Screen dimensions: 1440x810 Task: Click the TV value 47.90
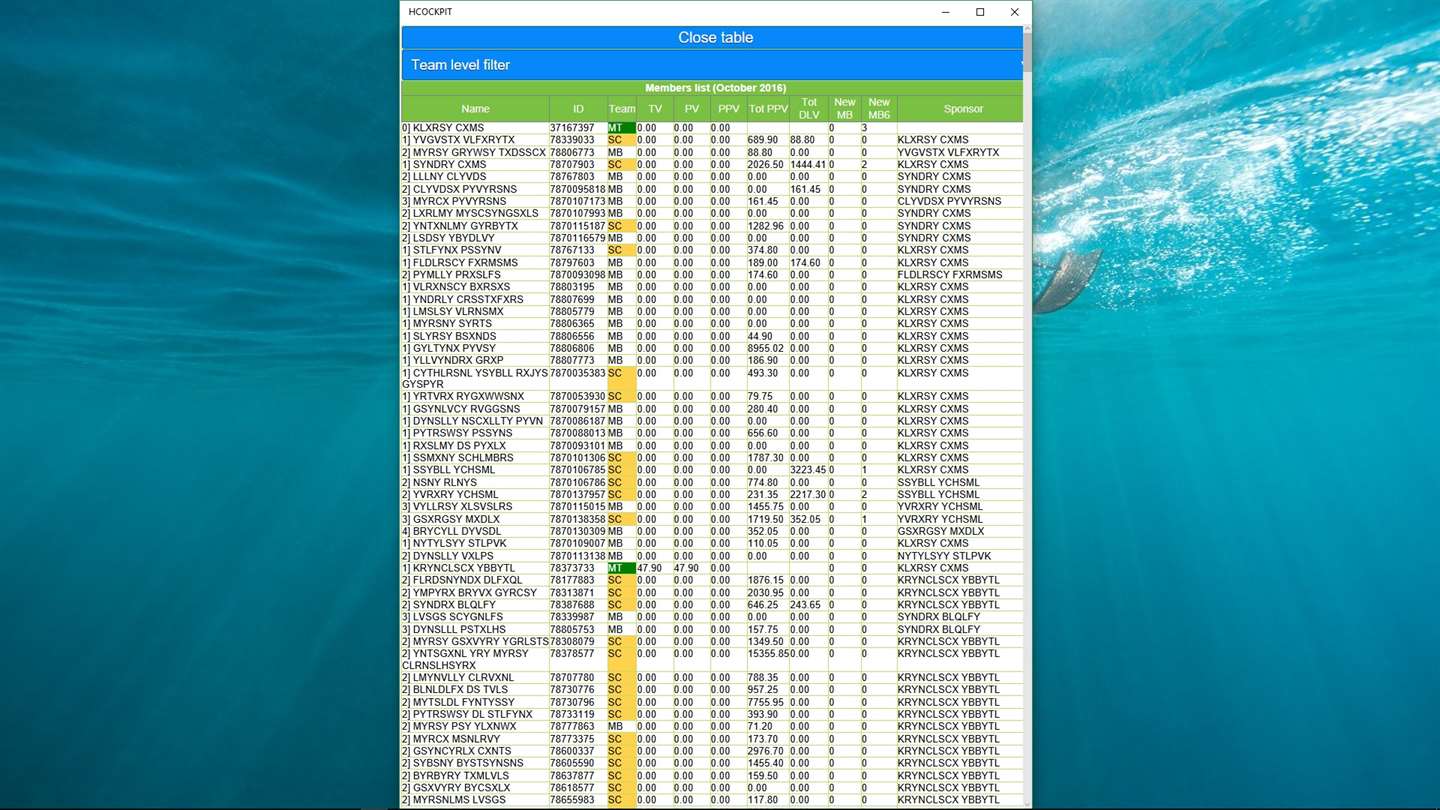click(650, 568)
